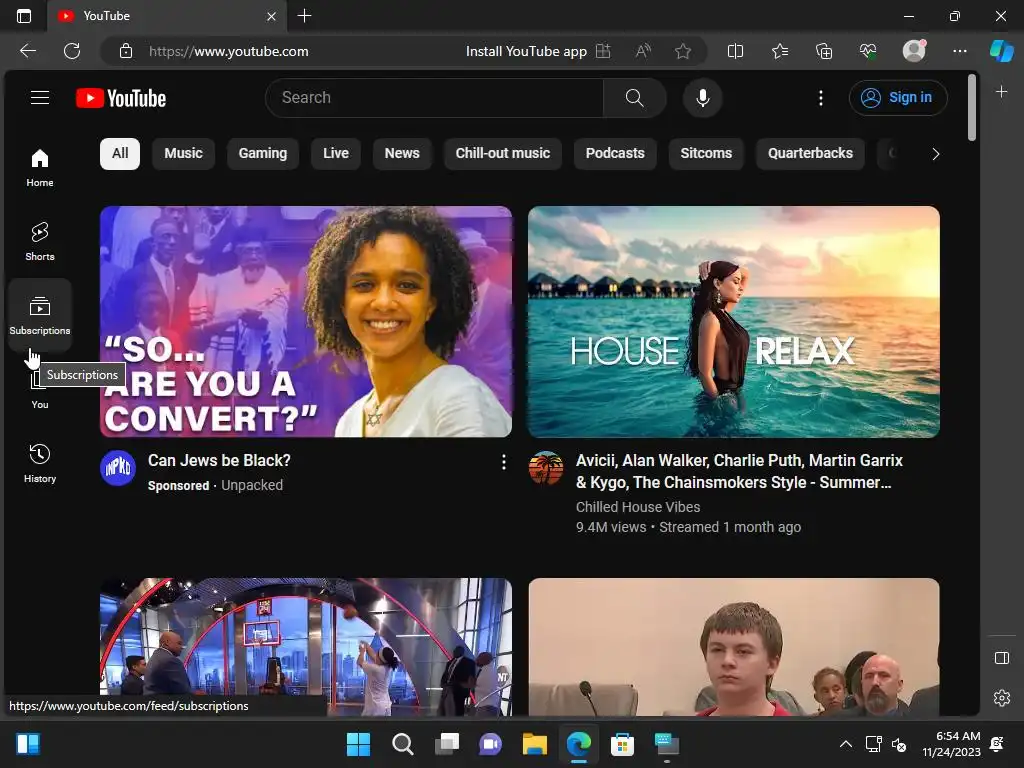The width and height of the screenshot is (1024, 768).
Task: Open Edge sidebar settings gear
Action: click(1002, 697)
